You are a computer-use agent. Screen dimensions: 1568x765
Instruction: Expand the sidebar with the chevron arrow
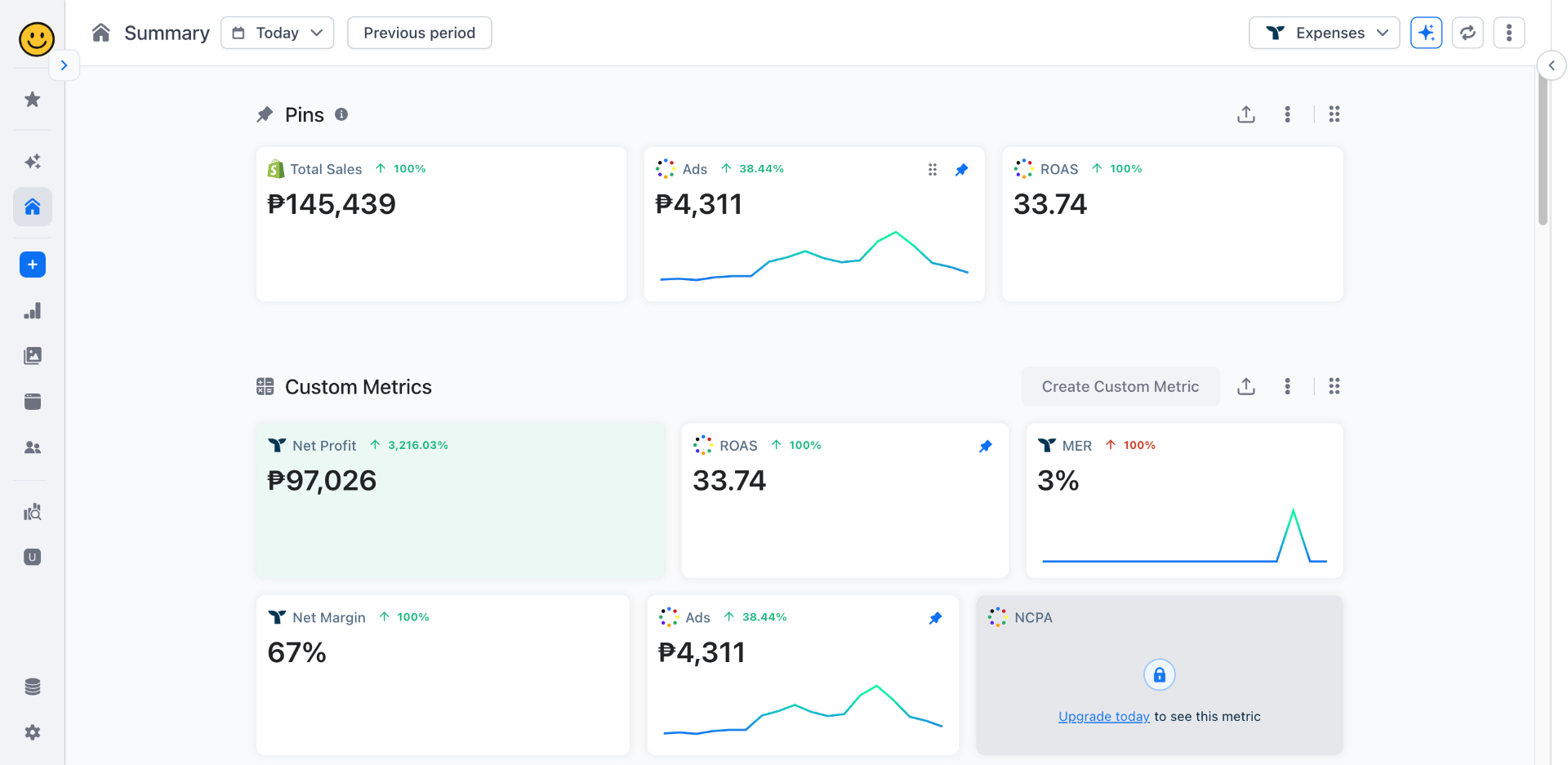click(64, 64)
